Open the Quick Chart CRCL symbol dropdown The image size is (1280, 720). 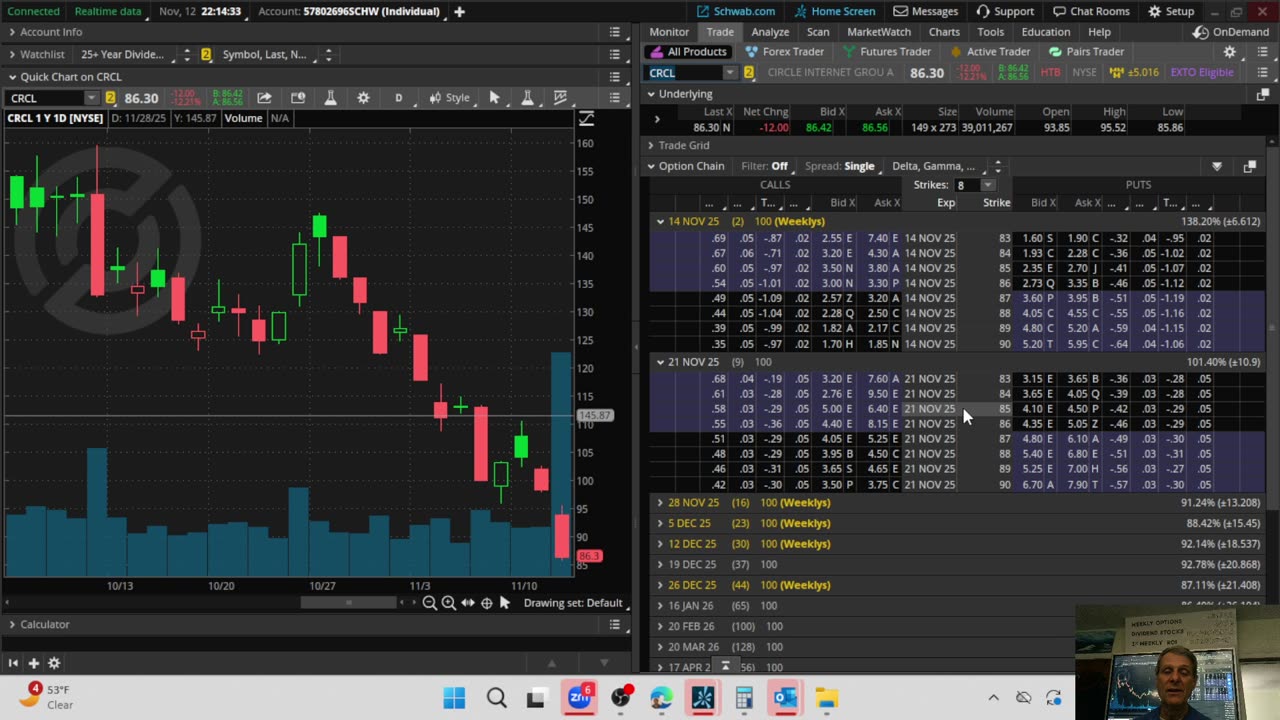click(x=92, y=98)
